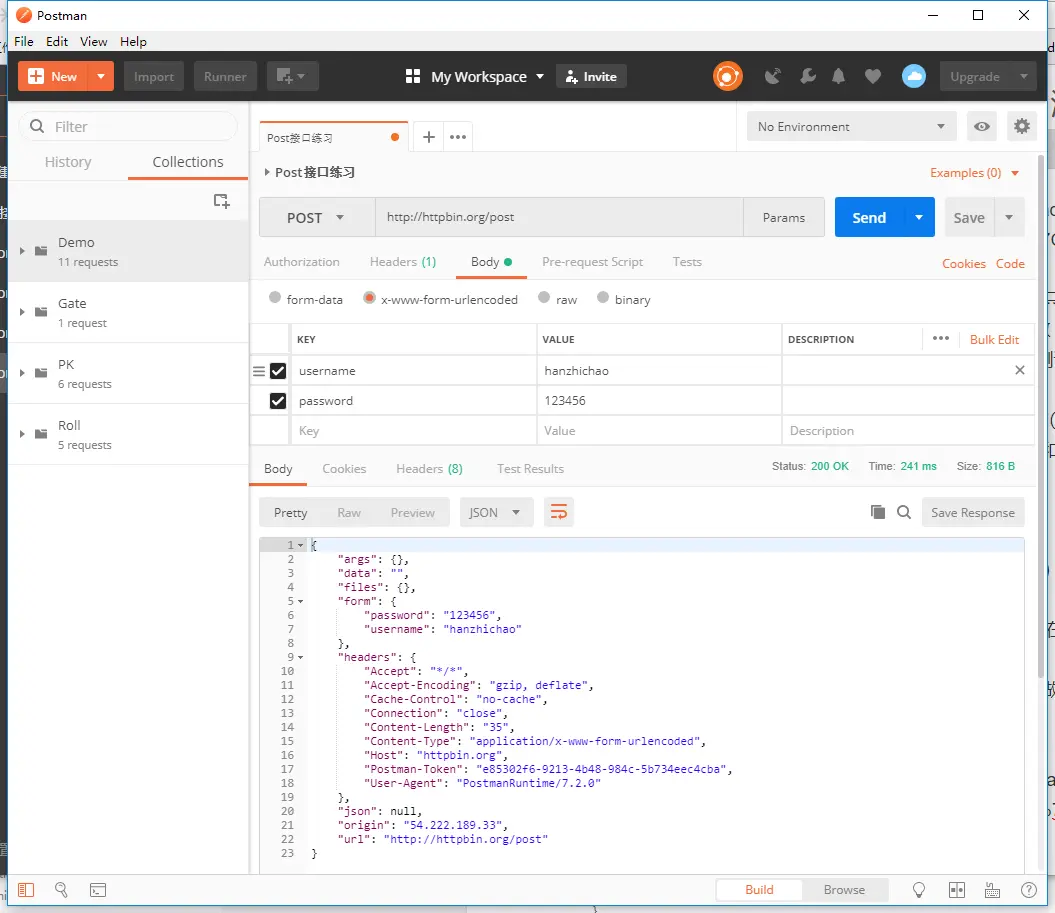
Task: Open My Workspace dropdown
Action: coord(474,77)
